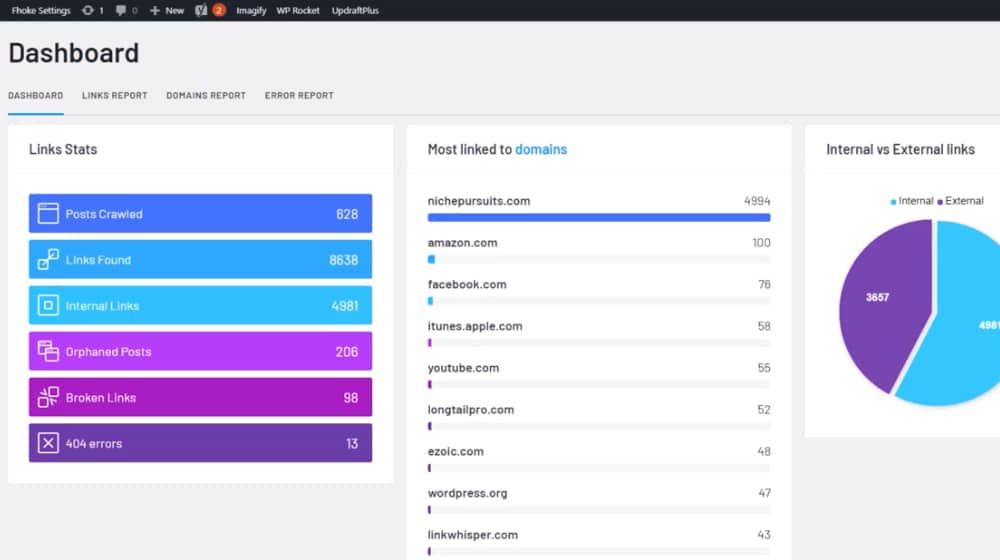Screen dimensions: 1000x560
Task: Open the WP Rocket admin bar menu
Action: coord(298,10)
